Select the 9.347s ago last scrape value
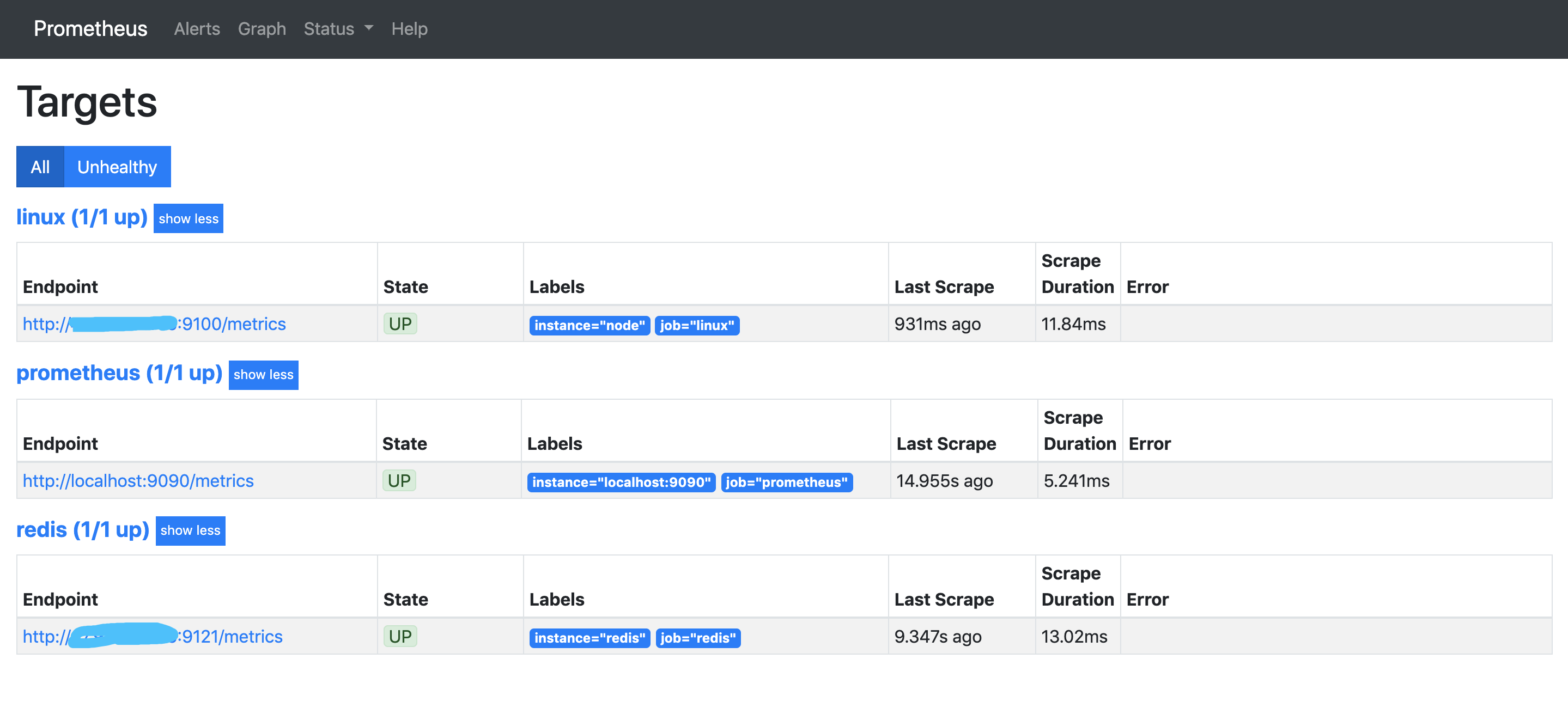 (938, 637)
